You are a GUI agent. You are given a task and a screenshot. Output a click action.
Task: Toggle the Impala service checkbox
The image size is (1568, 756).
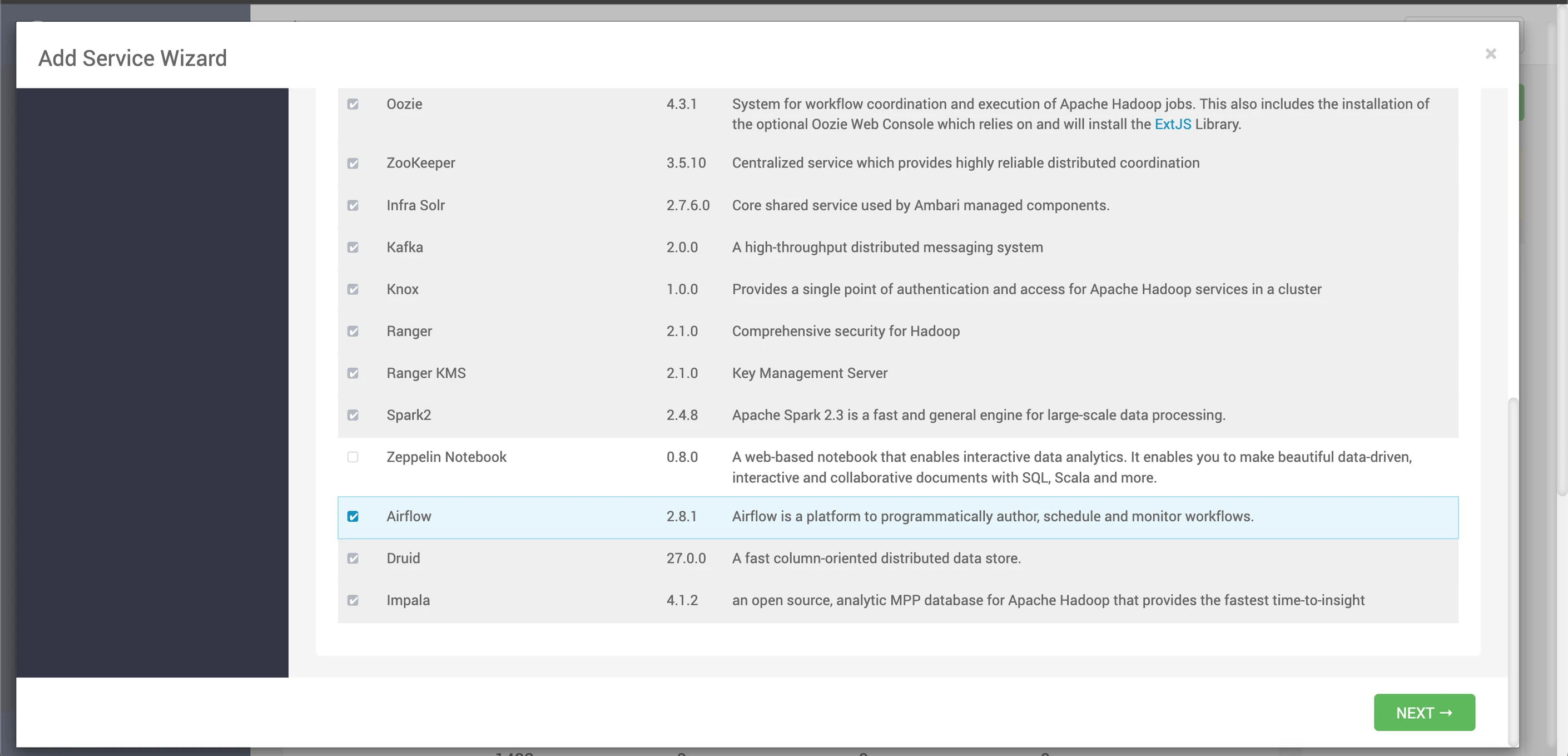click(353, 601)
